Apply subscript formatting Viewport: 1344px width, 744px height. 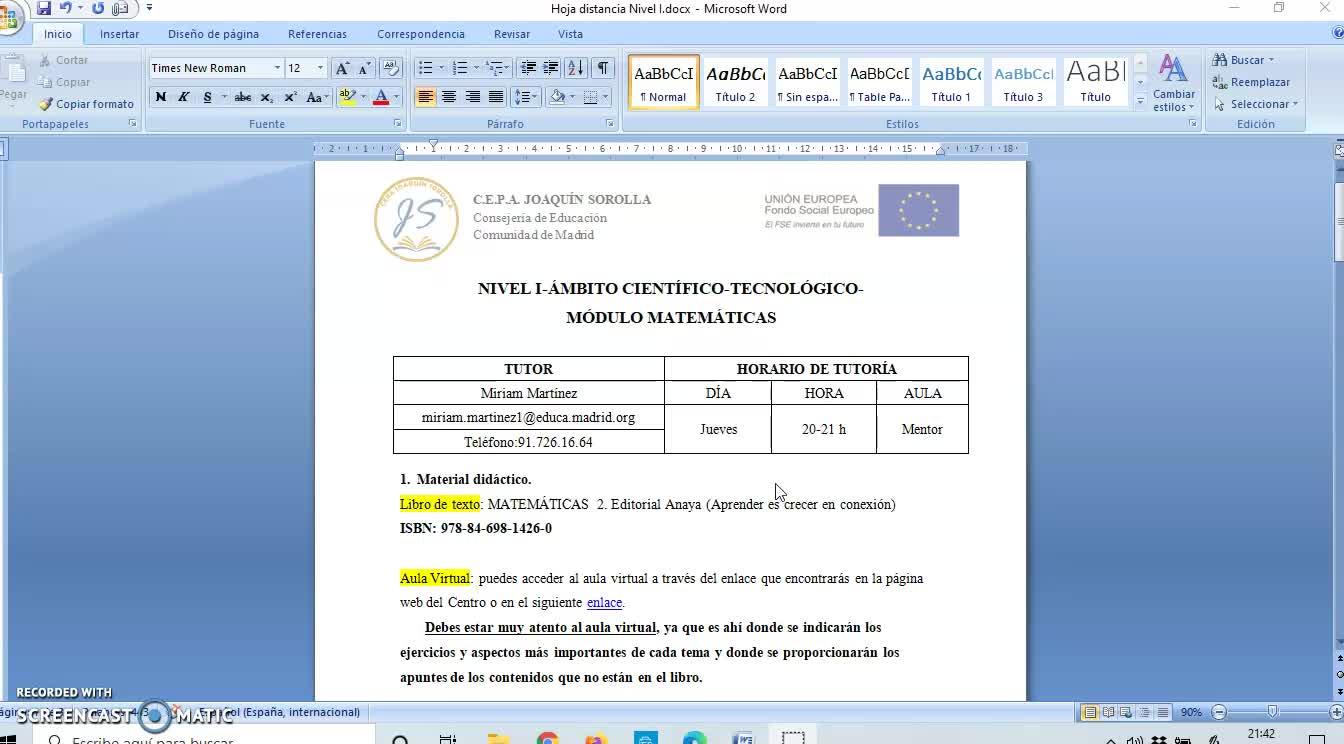tap(267, 97)
